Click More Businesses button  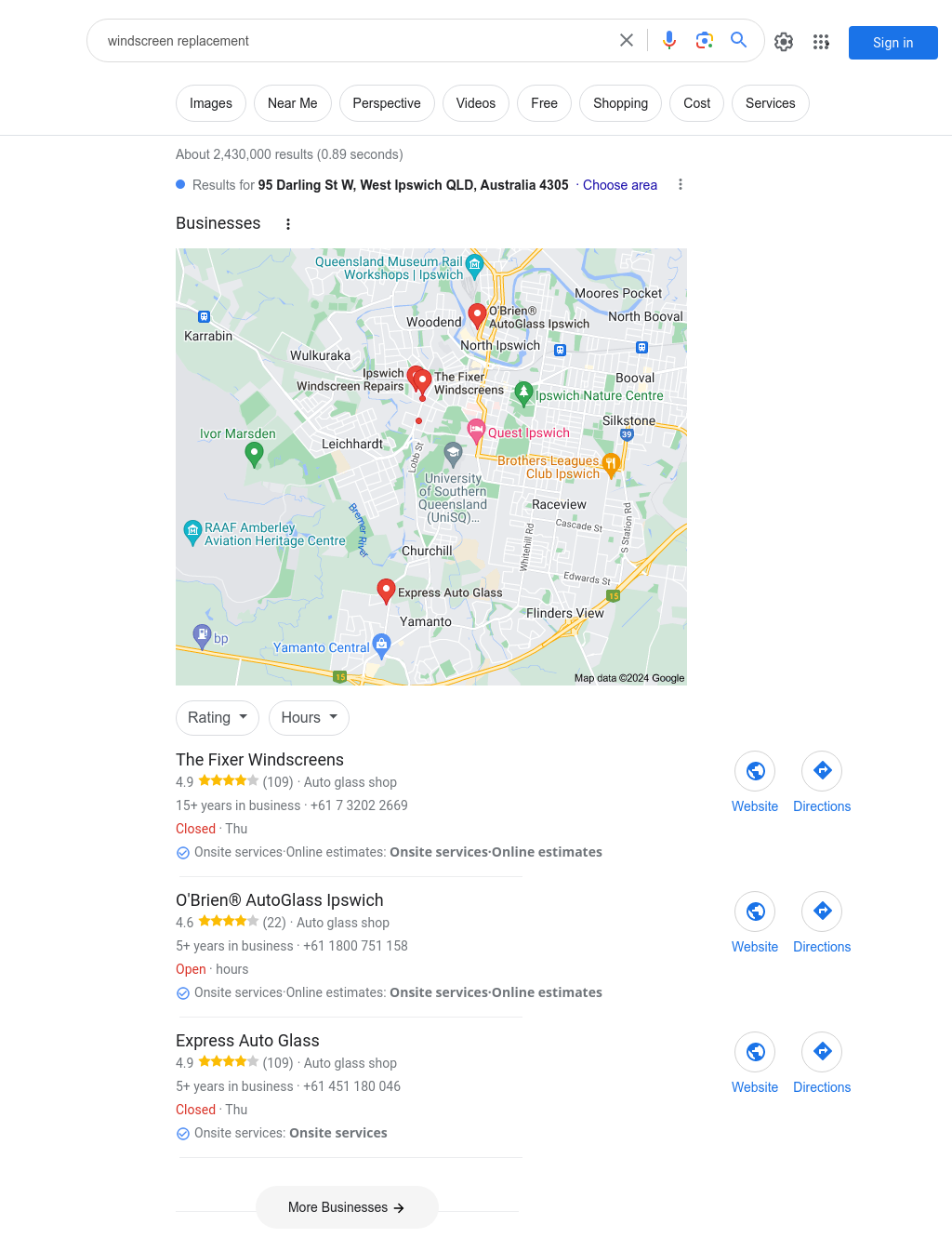point(347,1207)
